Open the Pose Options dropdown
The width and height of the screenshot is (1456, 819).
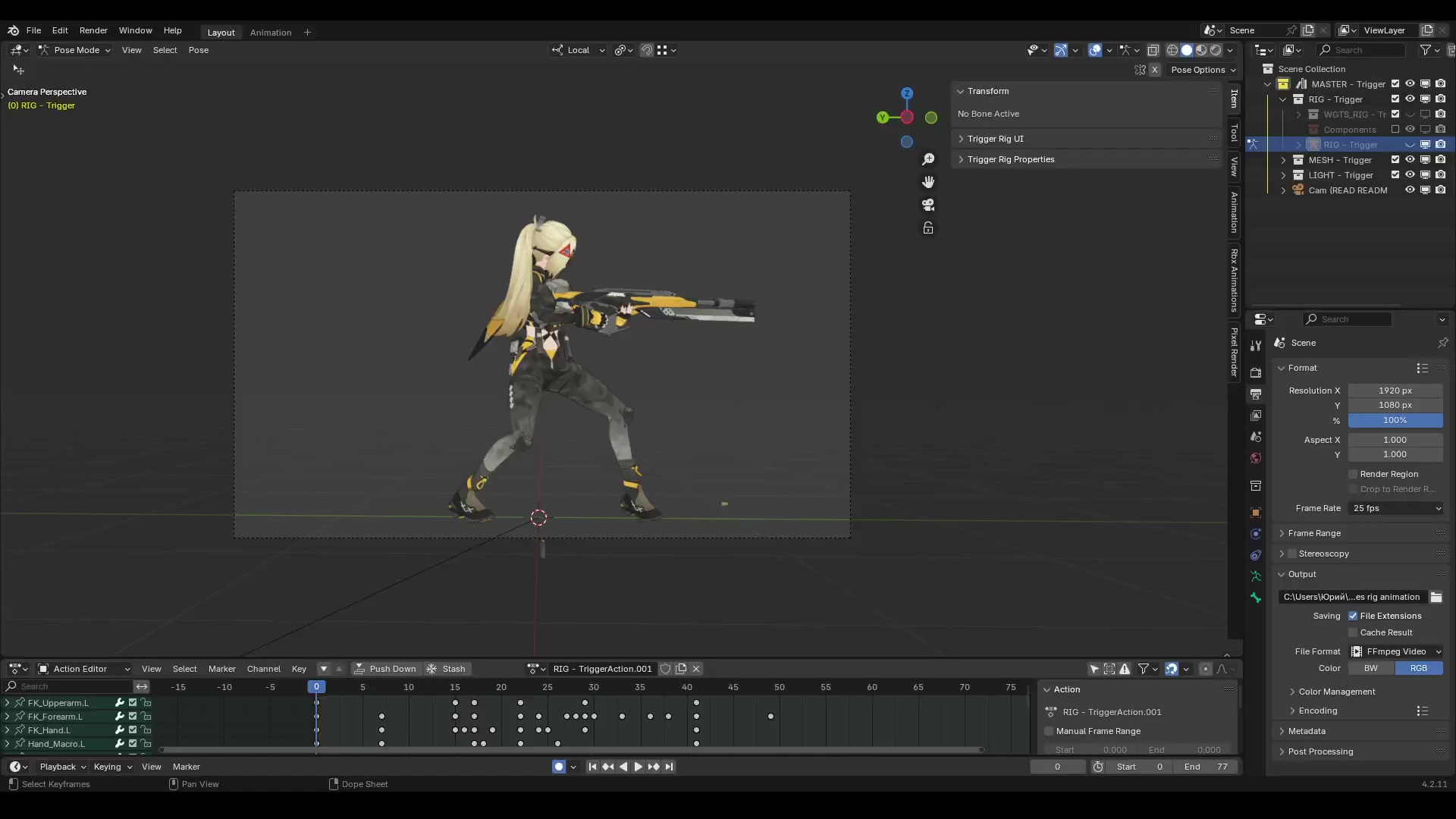pyautogui.click(x=1203, y=70)
